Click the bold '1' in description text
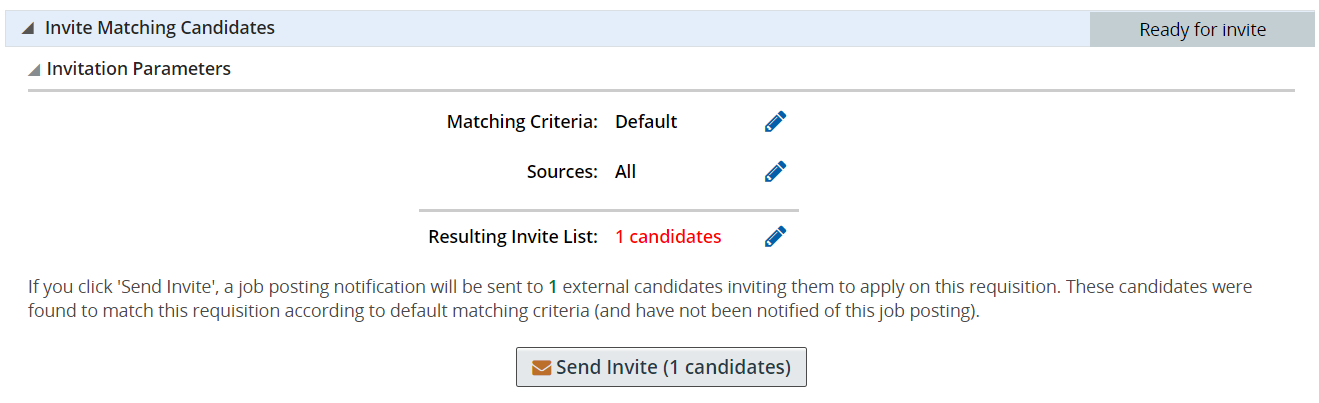 click(x=553, y=288)
